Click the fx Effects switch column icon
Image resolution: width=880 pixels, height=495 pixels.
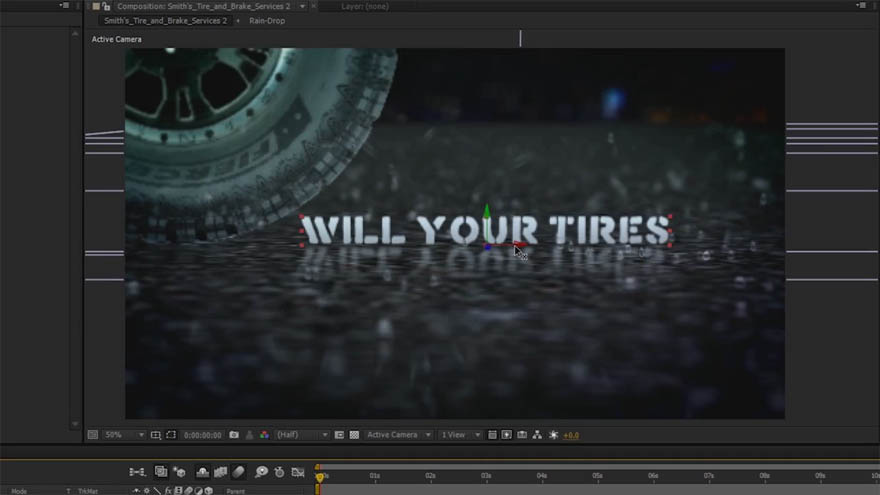coord(167,491)
